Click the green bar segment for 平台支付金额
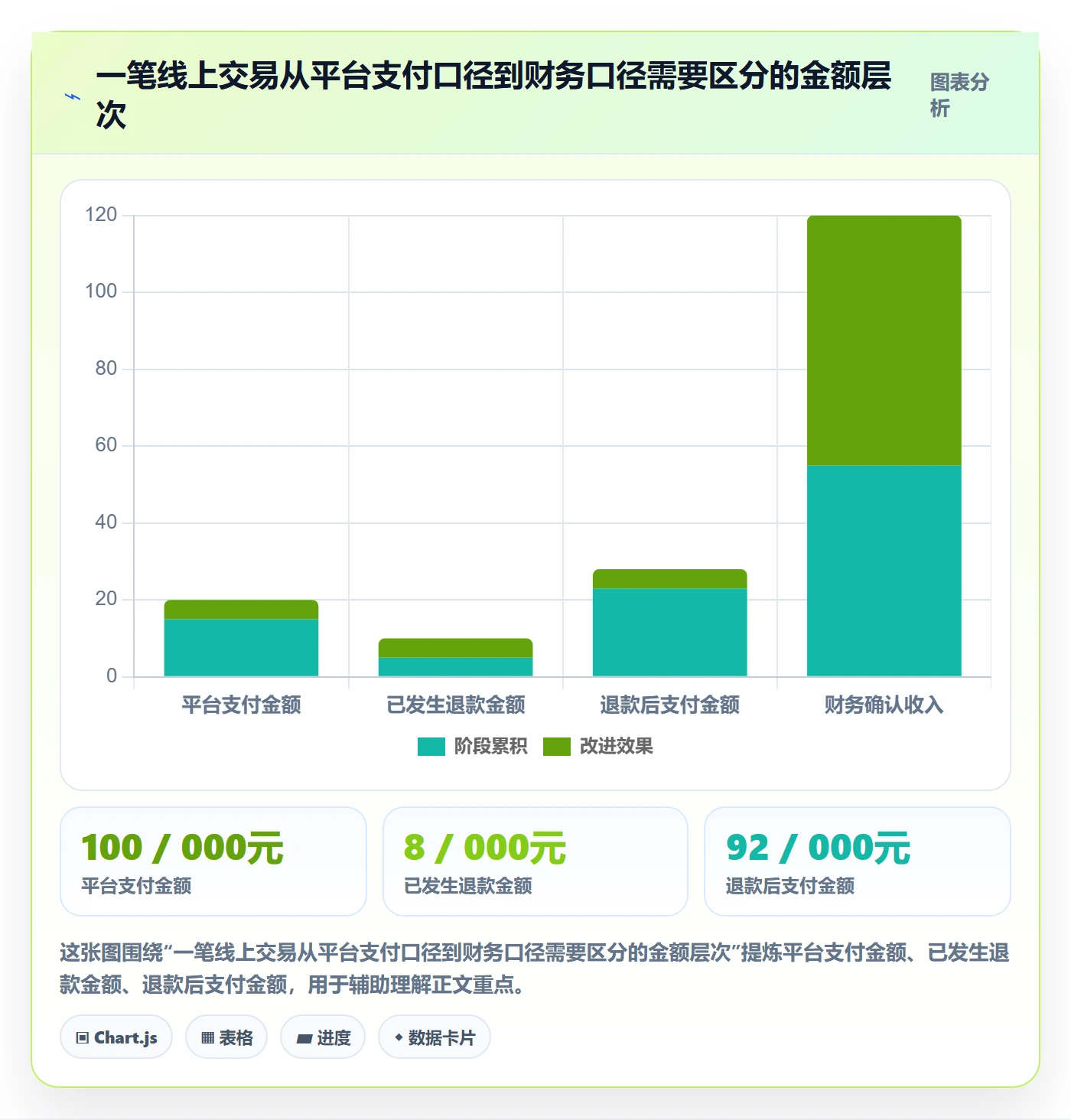 click(x=241, y=610)
